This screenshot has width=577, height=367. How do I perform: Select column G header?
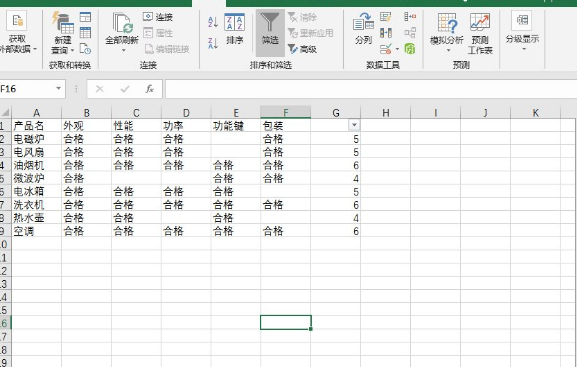click(x=336, y=113)
